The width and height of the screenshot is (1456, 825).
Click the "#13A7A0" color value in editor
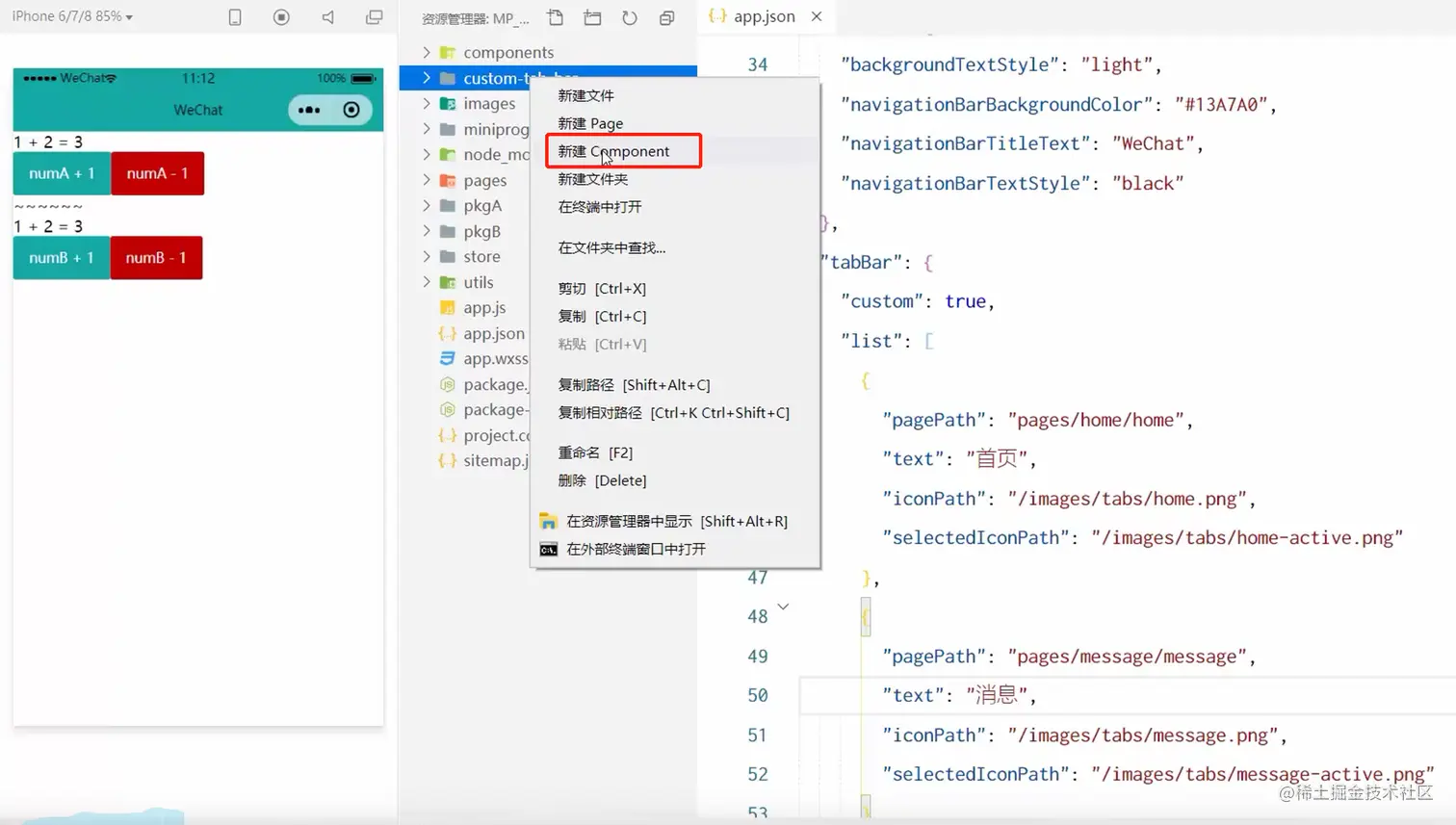pos(1221,104)
